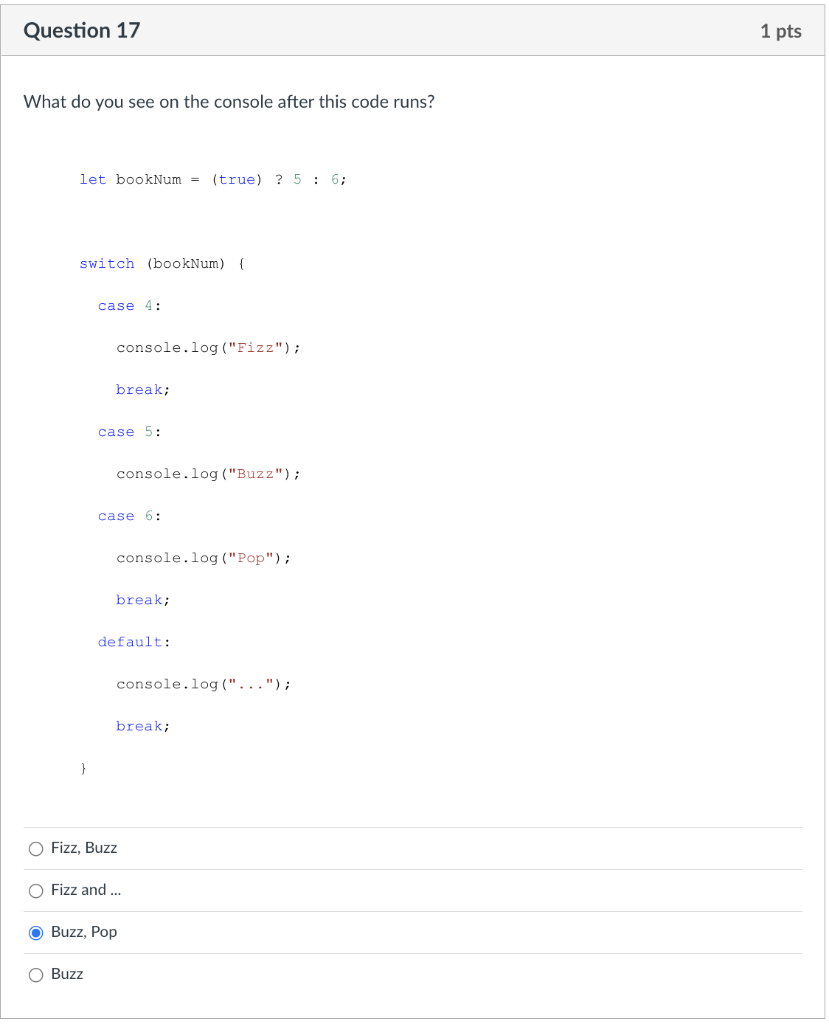Click the "Fizz, Buzz" answer label text
Image resolution: width=829 pixels, height=1024 pixels.
[x=84, y=848]
